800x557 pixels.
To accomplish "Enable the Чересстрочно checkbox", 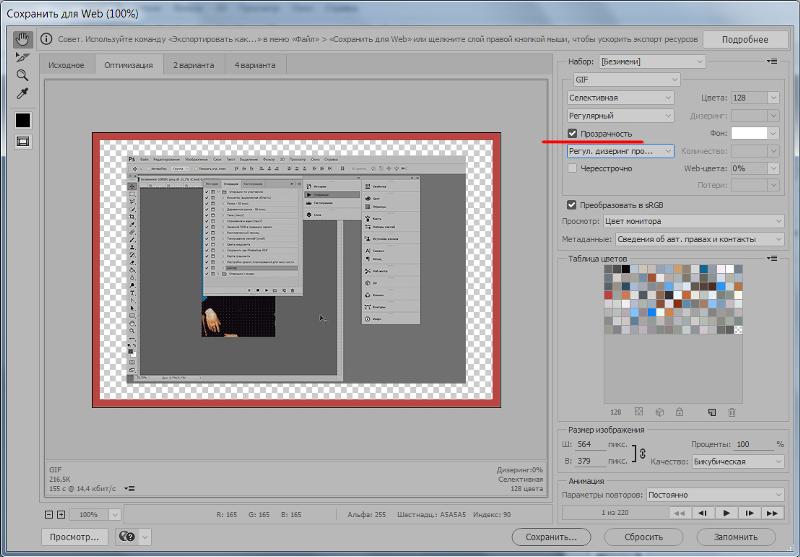I will 572,169.
